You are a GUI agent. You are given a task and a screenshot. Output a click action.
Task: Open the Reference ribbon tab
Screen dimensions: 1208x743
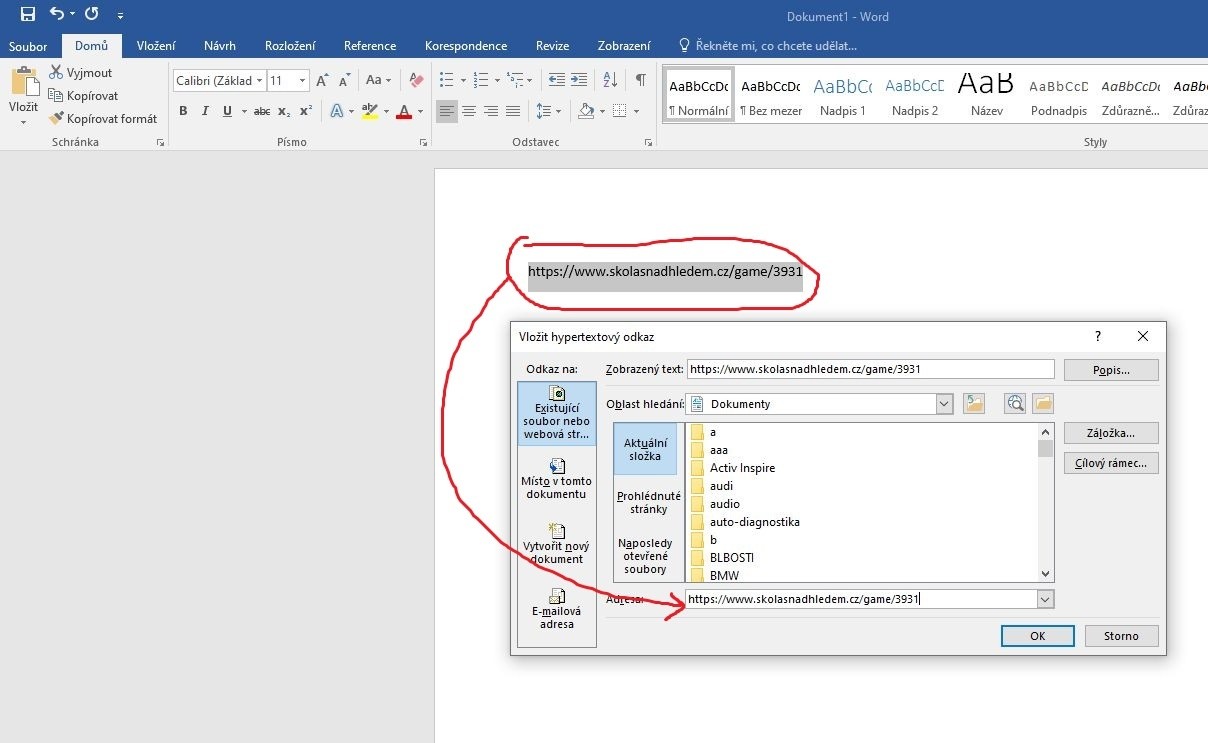pos(369,46)
